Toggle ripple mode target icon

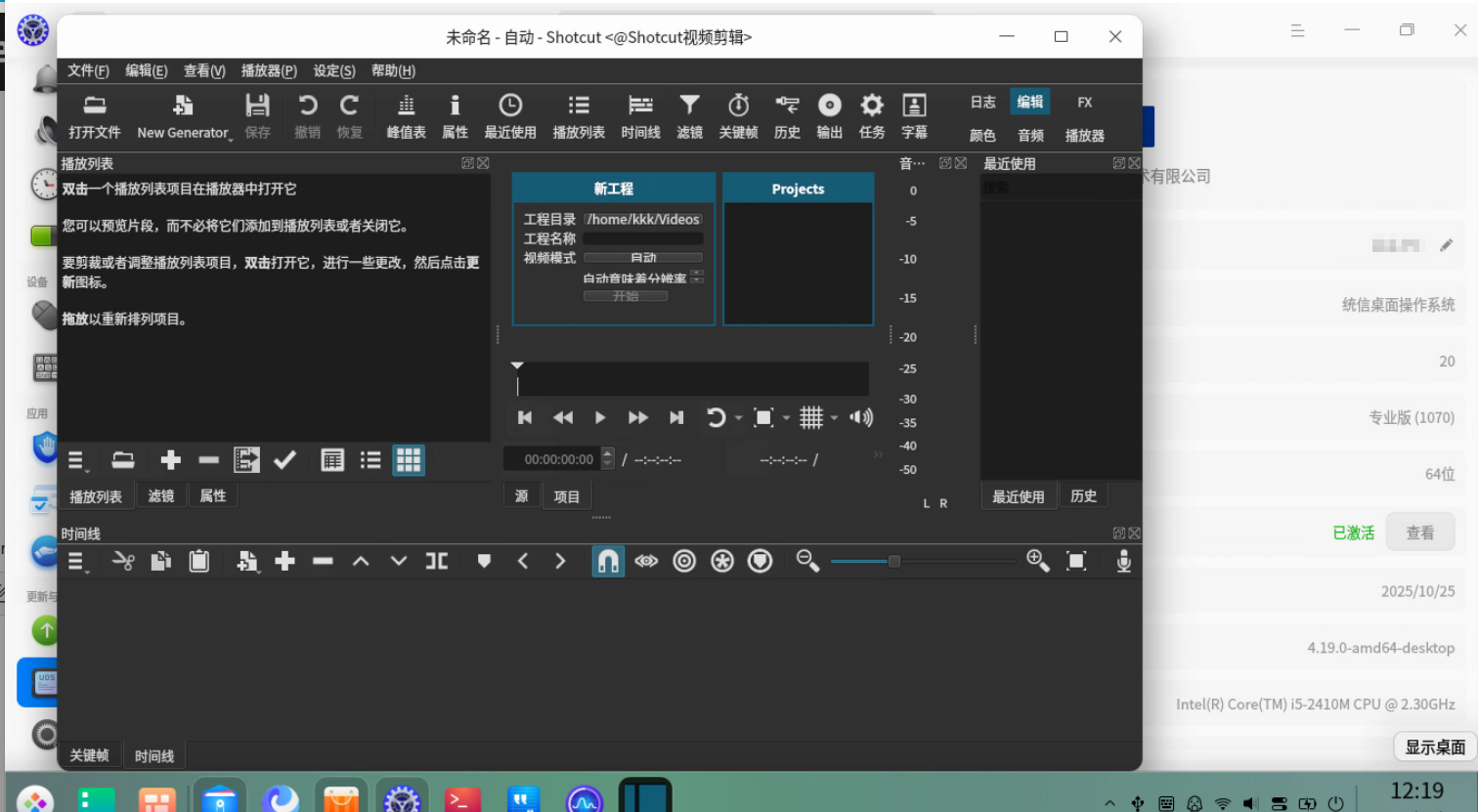tap(684, 561)
